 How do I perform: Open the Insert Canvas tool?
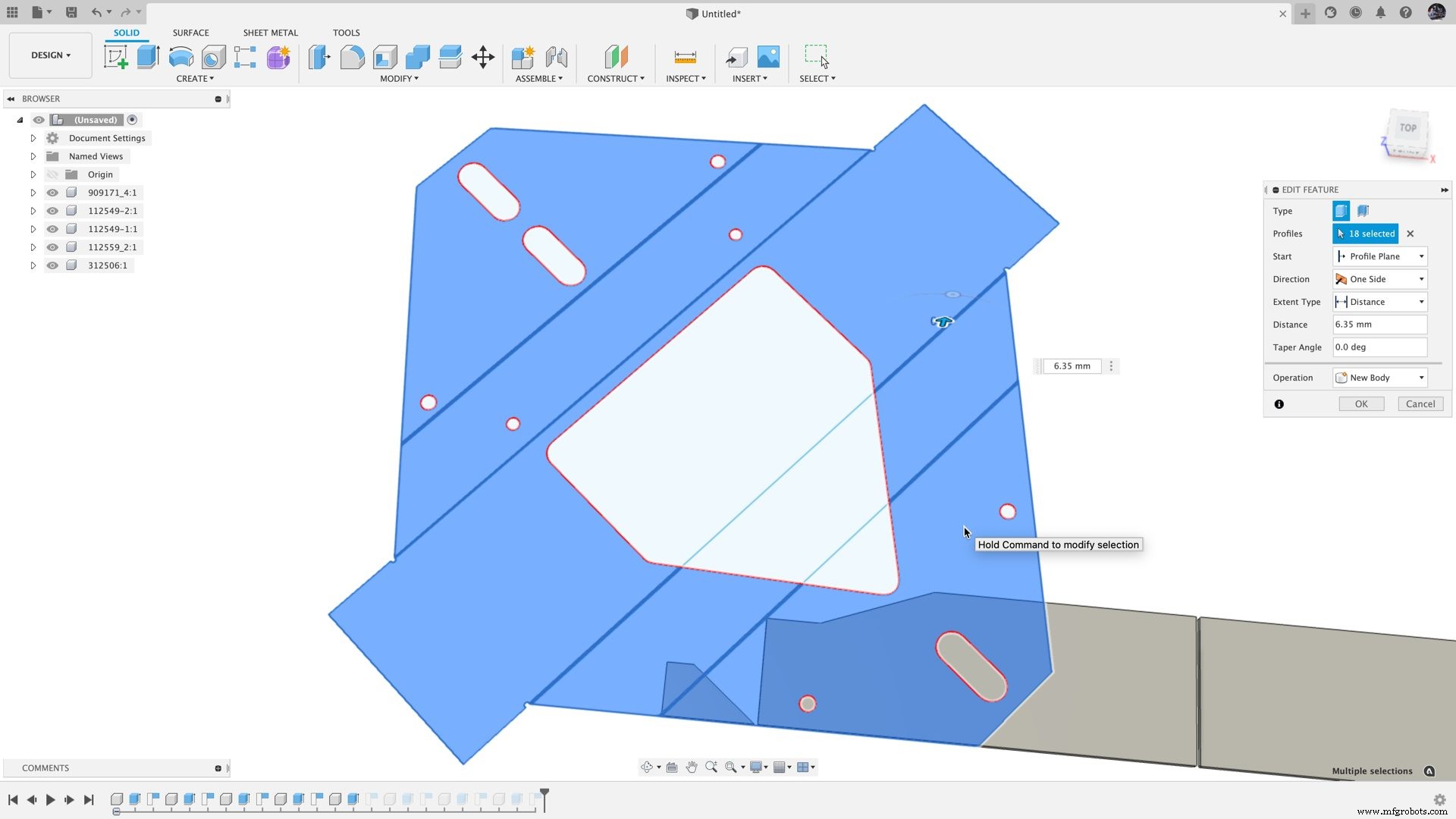tap(768, 57)
